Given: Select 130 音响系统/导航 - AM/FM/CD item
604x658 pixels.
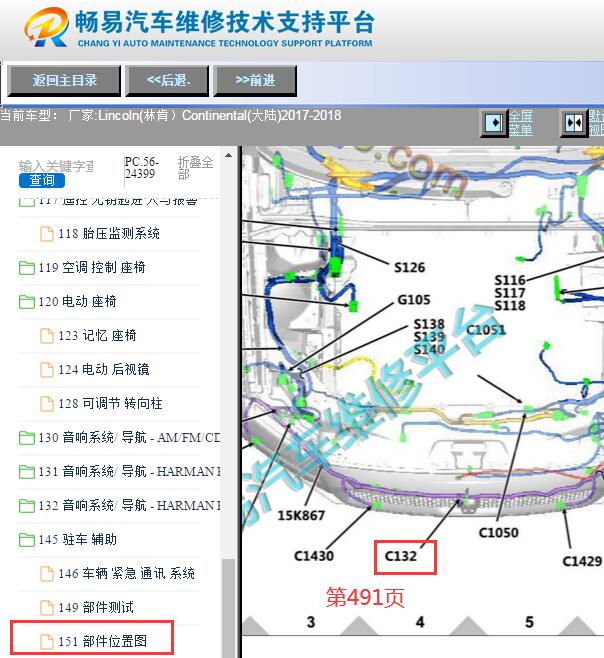Looking at the screenshot, I should (x=129, y=437).
